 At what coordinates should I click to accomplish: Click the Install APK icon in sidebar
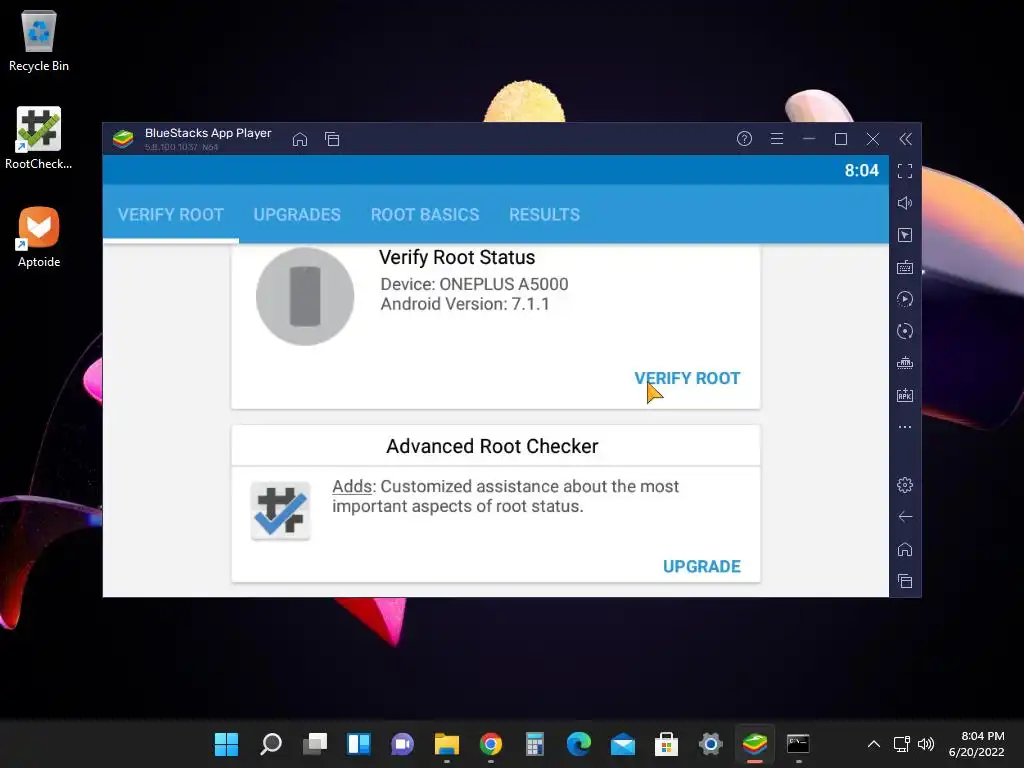coord(905,395)
